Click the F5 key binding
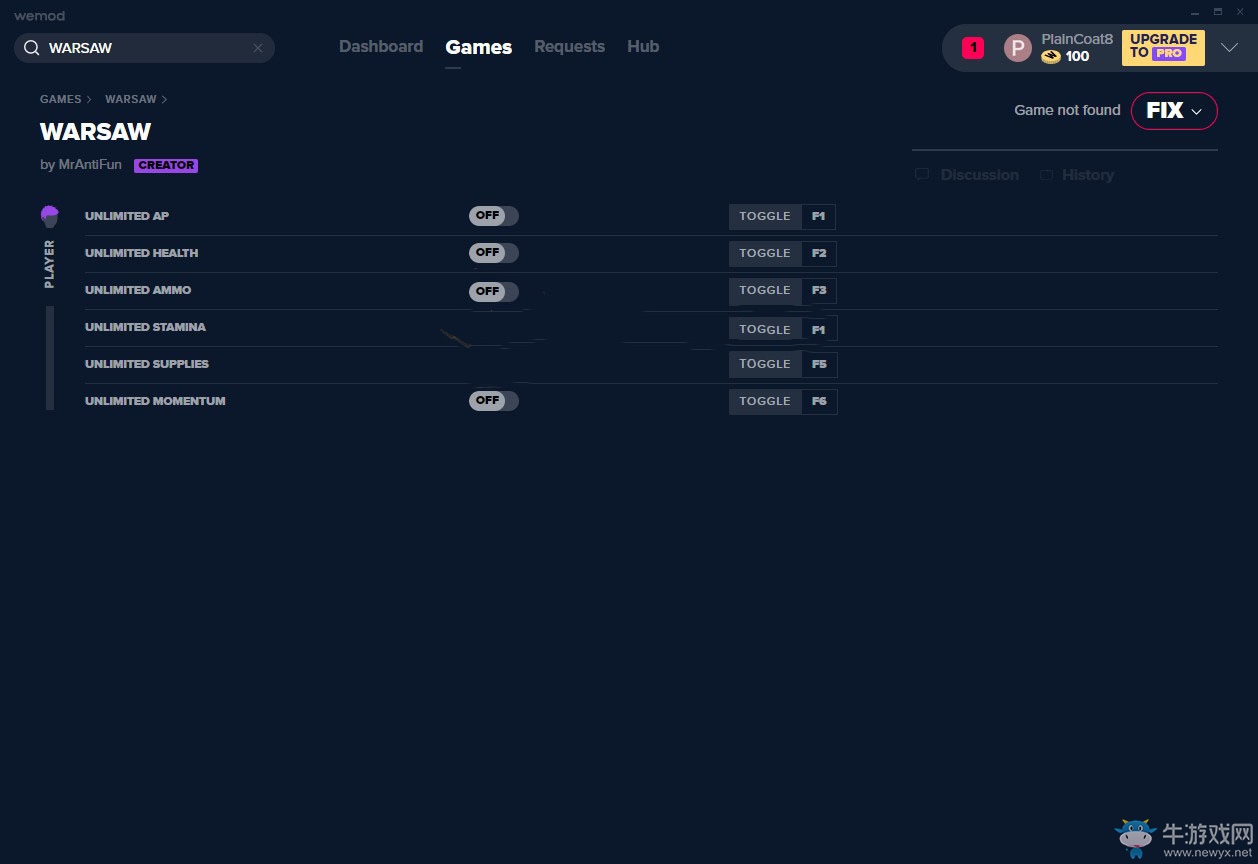The height and width of the screenshot is (864, 1258). [x=819, y=364]
